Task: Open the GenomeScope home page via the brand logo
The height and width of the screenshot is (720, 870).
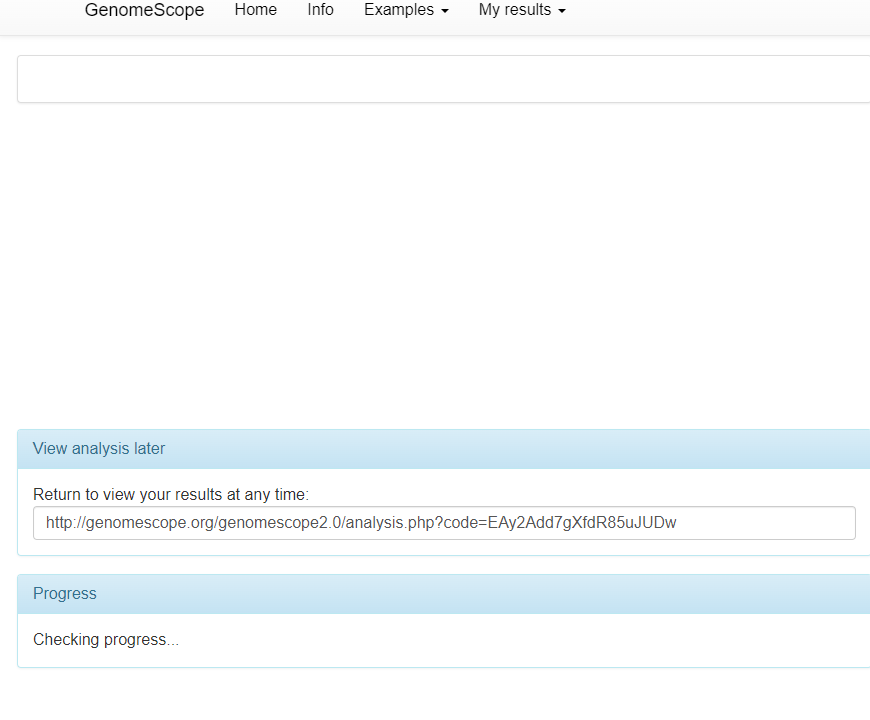Action: tap(143, 10)
